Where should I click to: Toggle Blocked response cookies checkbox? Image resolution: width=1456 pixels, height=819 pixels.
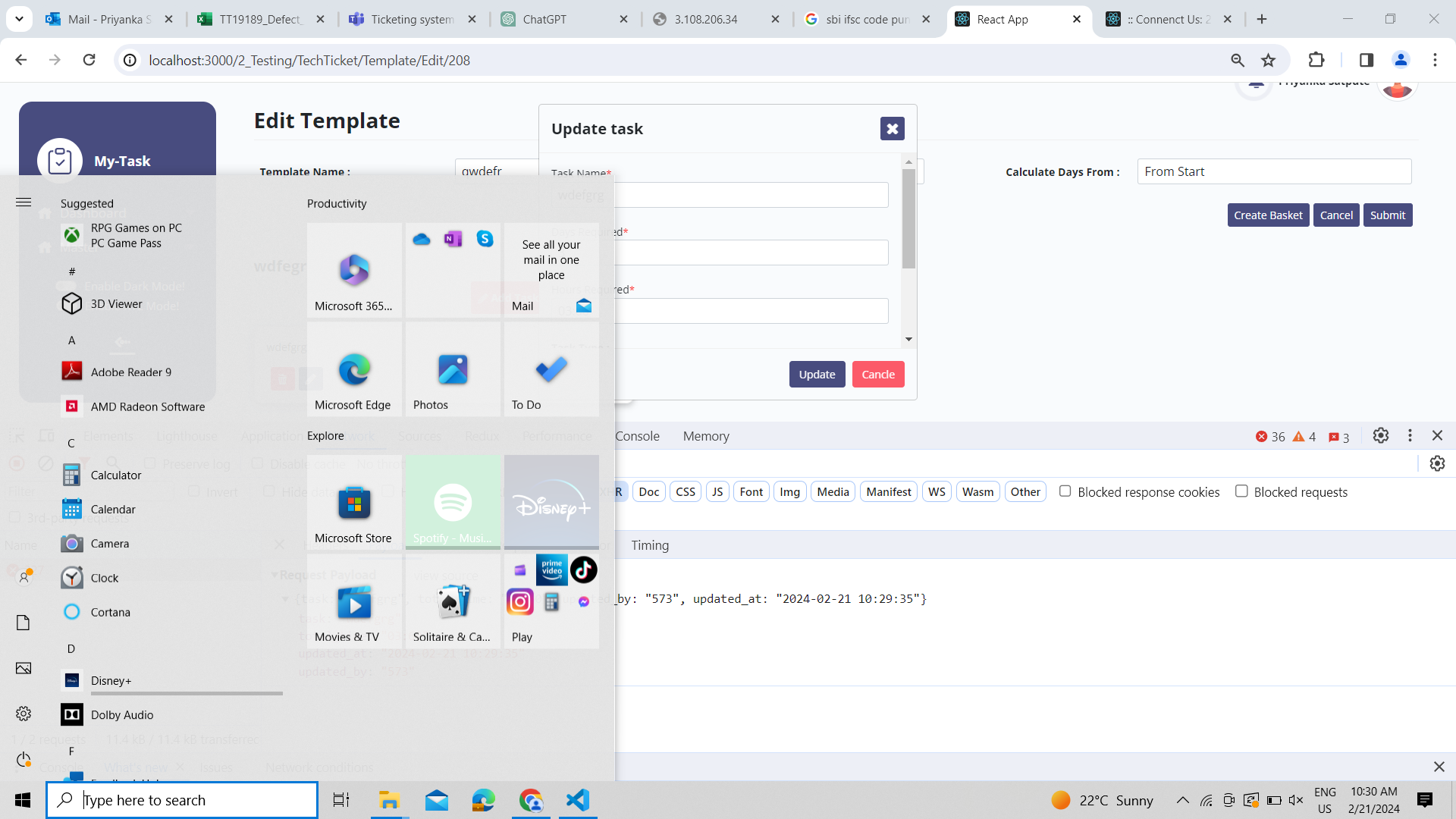[x=1065, y=491]
